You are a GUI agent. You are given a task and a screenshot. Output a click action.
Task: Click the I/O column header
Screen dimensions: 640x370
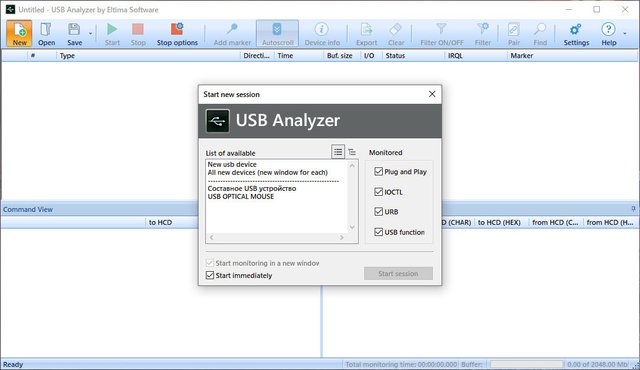point(371,55)
